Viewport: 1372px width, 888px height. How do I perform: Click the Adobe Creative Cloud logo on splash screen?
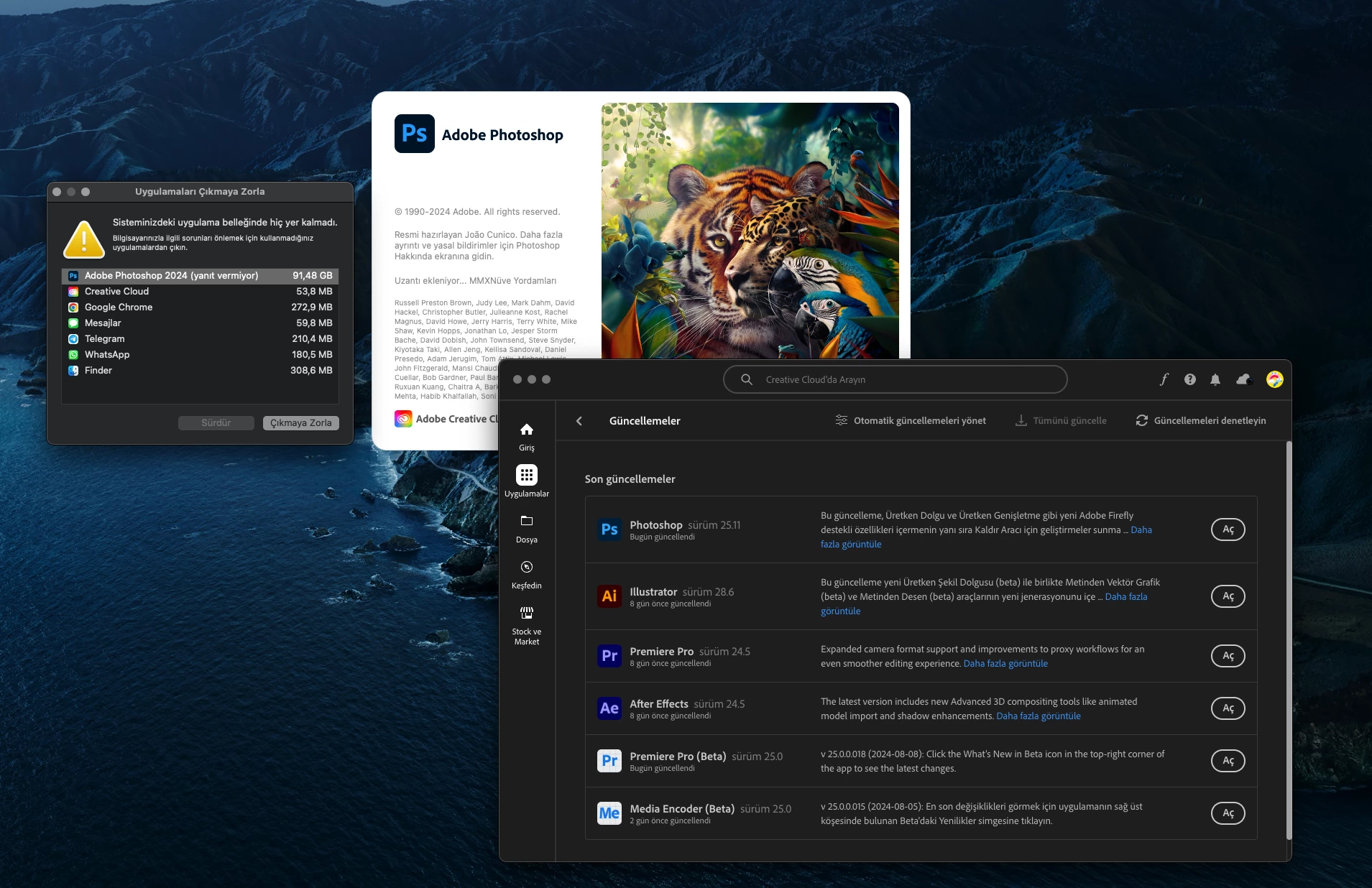click(x=403, y=419)
